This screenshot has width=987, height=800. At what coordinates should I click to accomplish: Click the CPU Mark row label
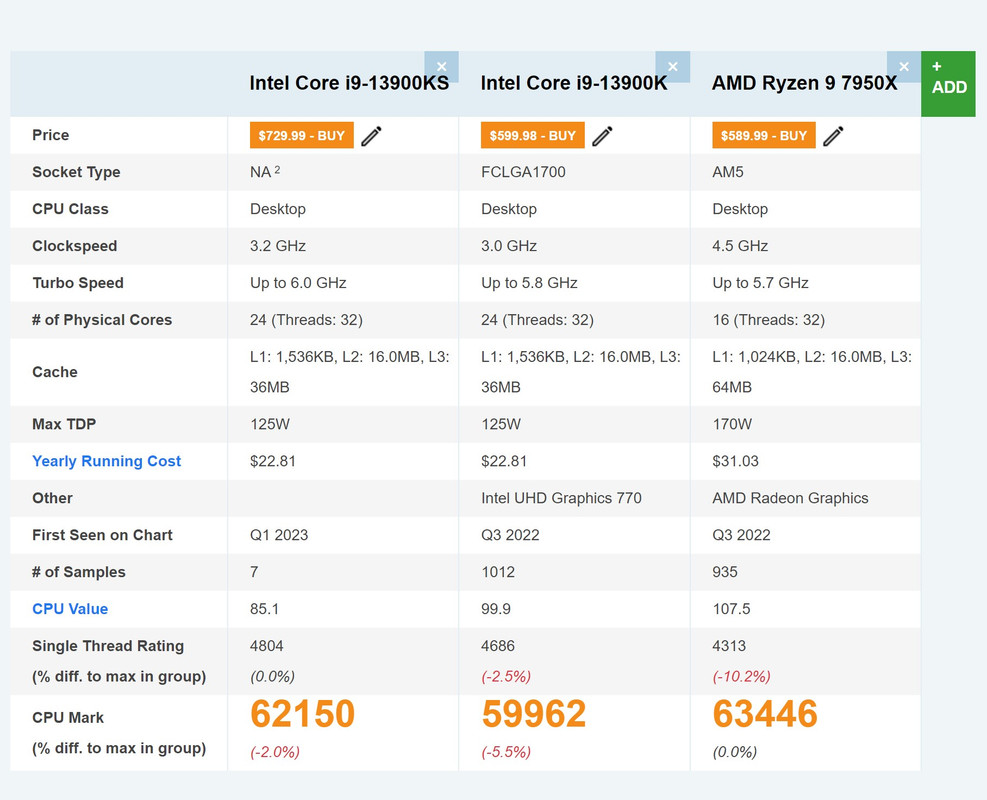[x=68, y=718]
